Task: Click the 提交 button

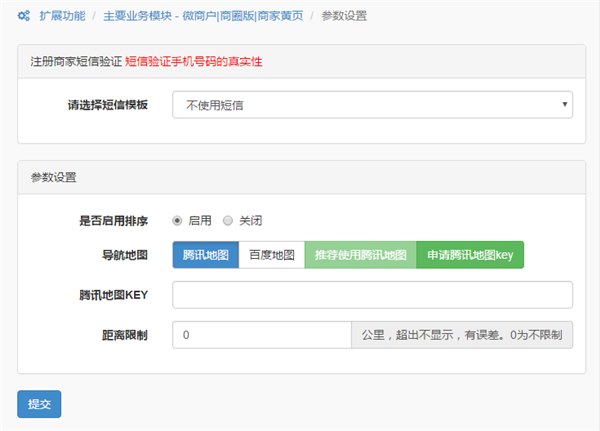Action: 39,404
